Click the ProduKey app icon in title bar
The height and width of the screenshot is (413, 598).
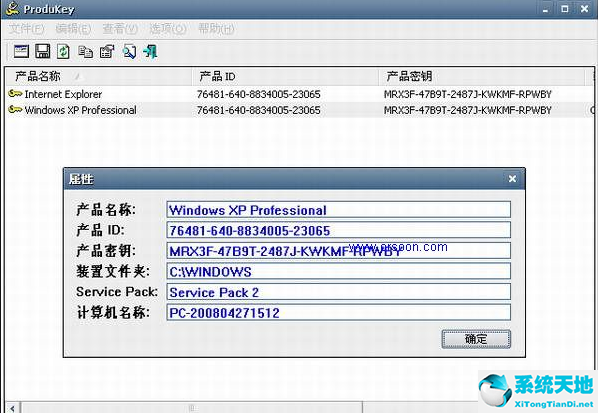[x=12, y=8]
